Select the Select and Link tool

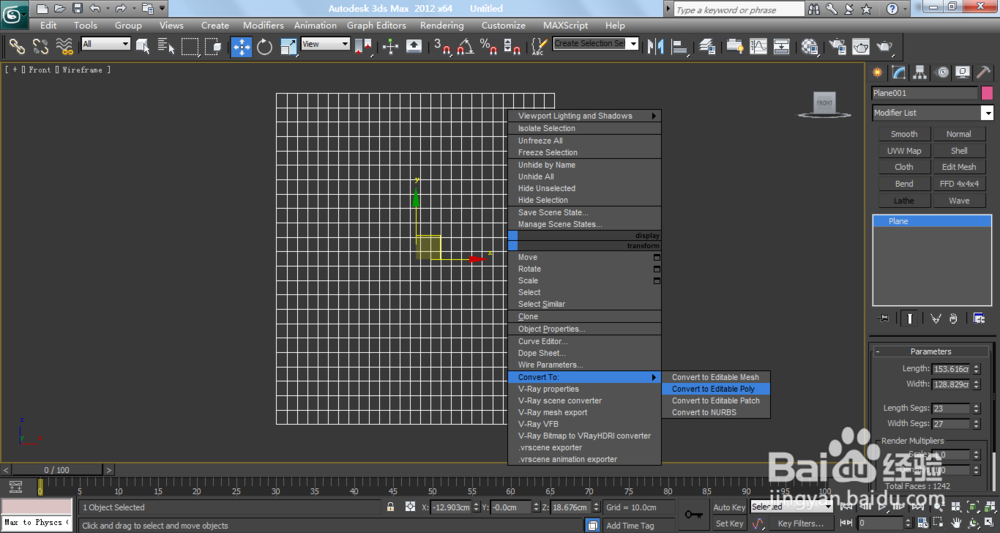tap(17, 47)
